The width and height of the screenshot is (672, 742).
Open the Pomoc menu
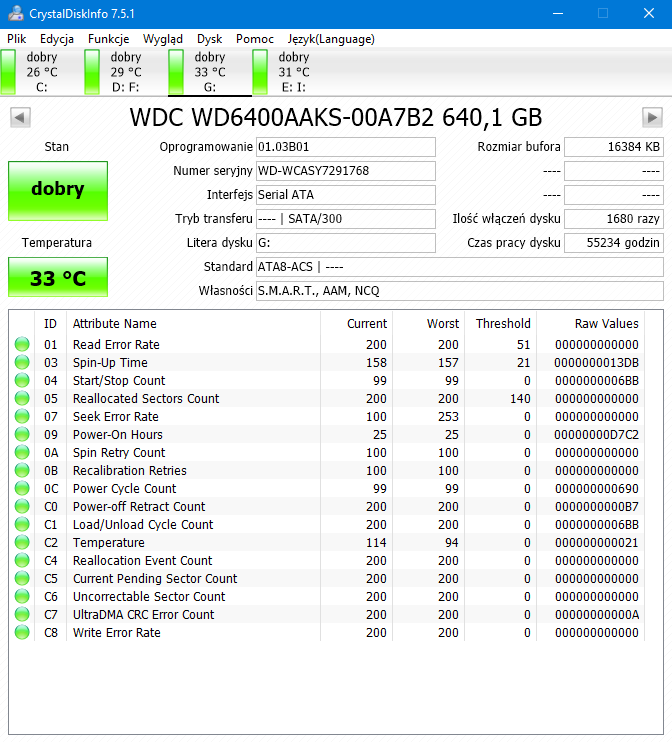(255, 39)
